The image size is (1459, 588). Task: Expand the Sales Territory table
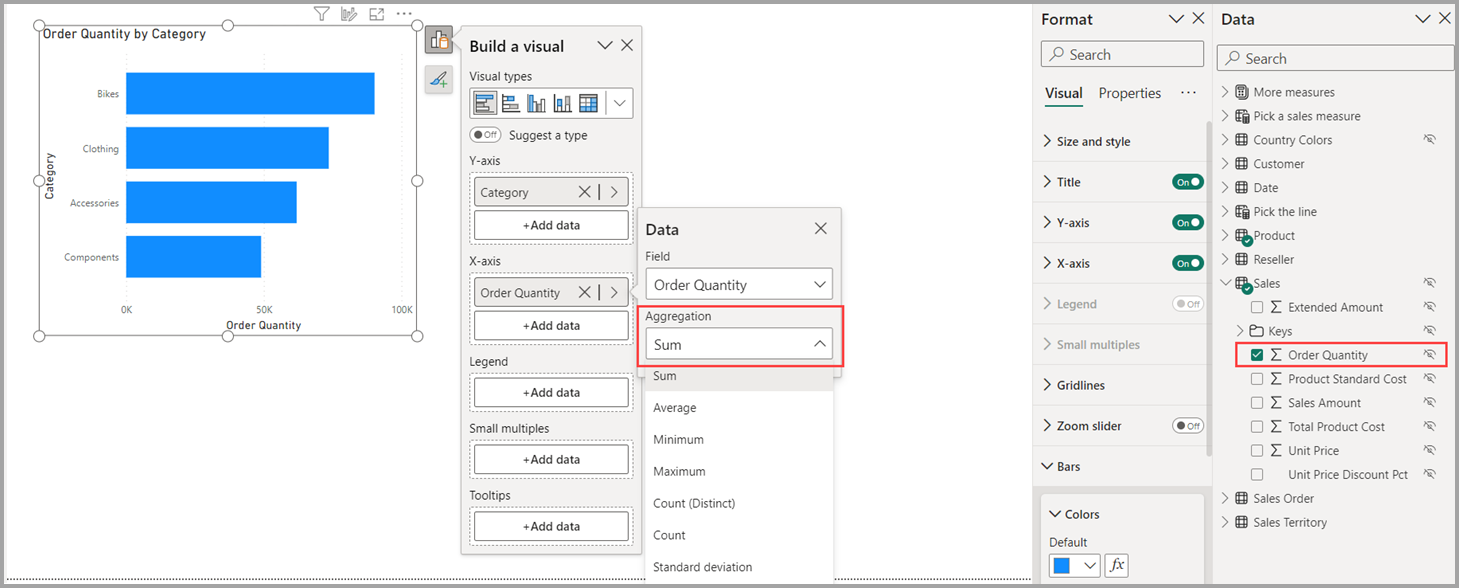1225,522
